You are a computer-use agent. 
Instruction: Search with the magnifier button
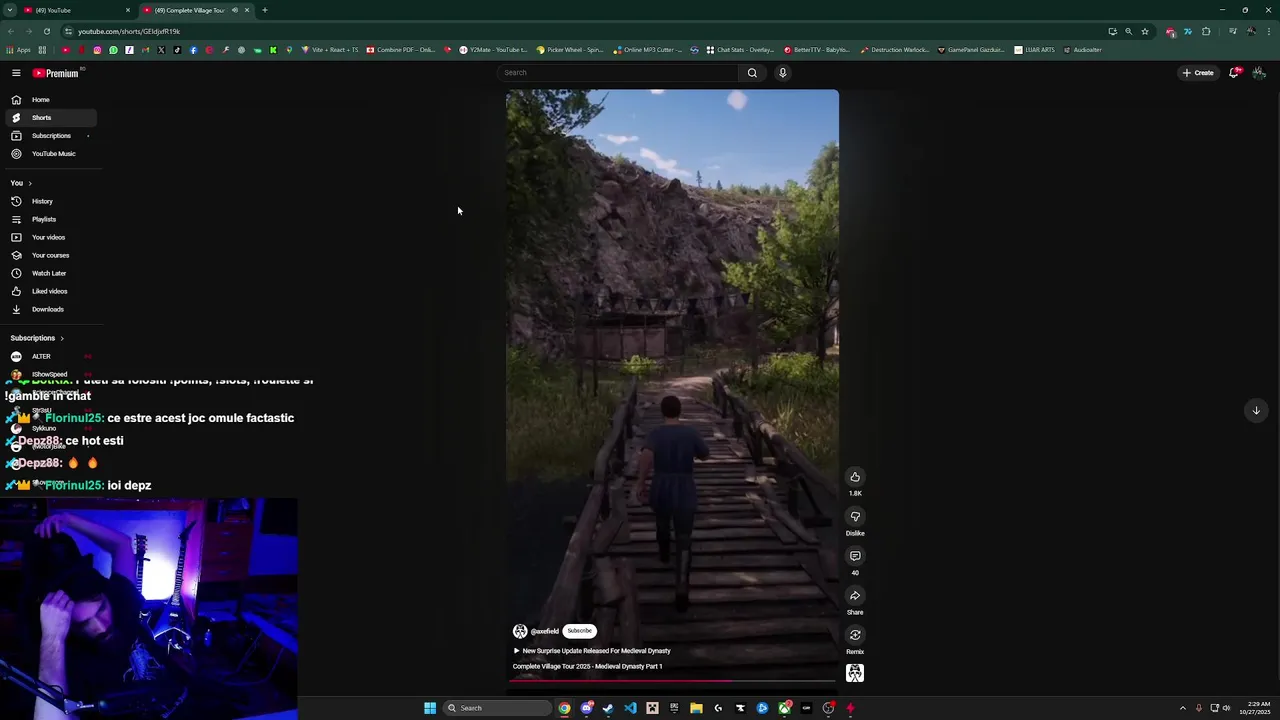752,72
